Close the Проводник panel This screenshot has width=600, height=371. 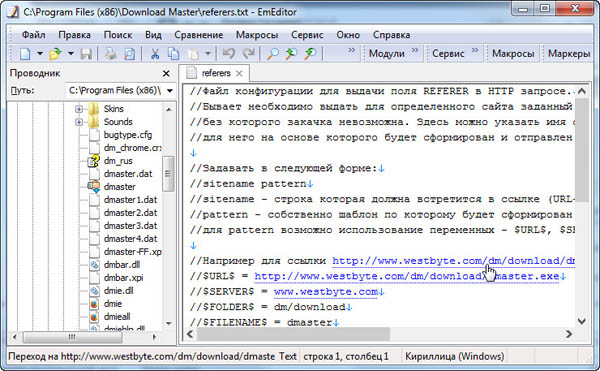tap(166, 73)
